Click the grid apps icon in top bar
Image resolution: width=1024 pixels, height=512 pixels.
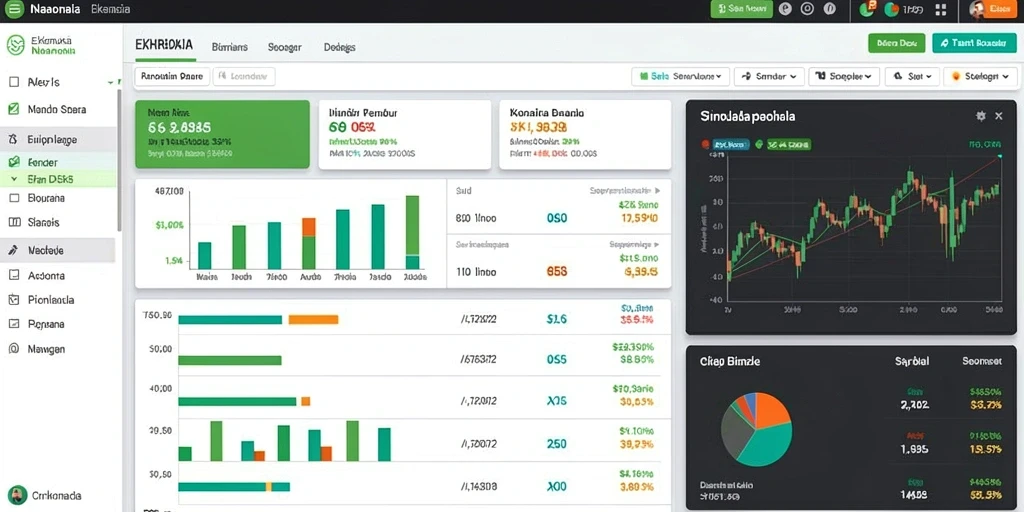[941, 9]
